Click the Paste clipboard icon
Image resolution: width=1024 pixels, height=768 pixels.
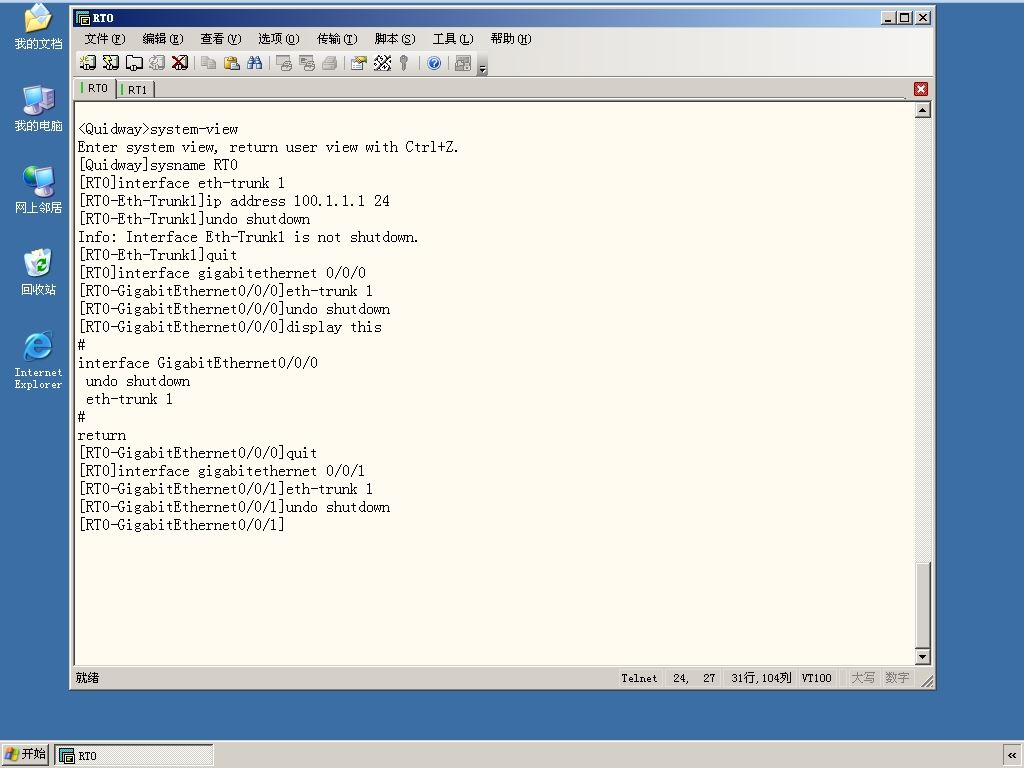click(x=232, y=63)
